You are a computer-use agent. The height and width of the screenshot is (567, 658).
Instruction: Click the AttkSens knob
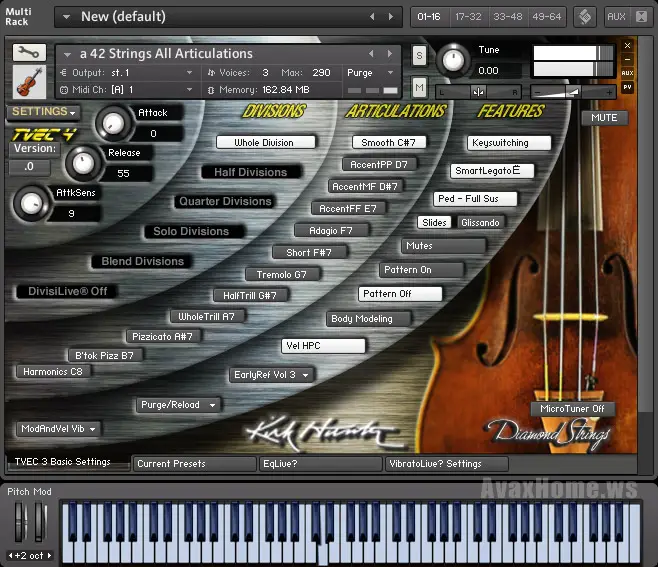(31, 204)
